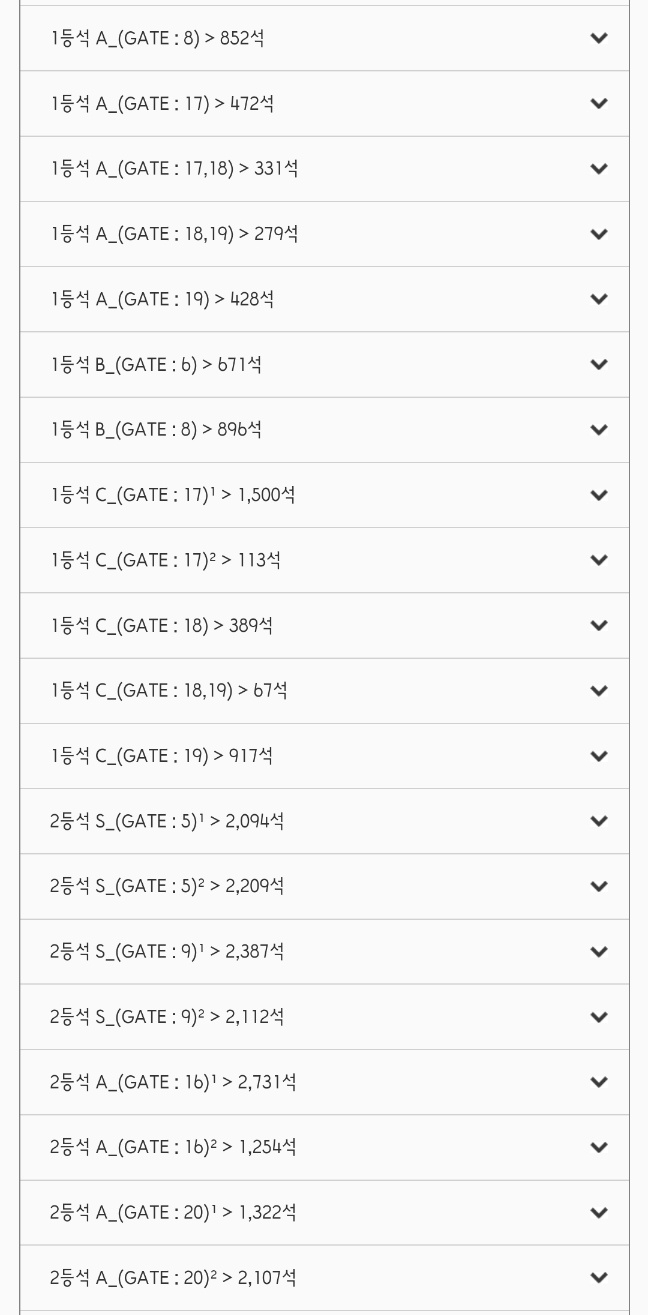Click chevron for 1등석 A GATE 17 472석
The width and height of the screenshot is (648, 1315).
tap(599, 104)
